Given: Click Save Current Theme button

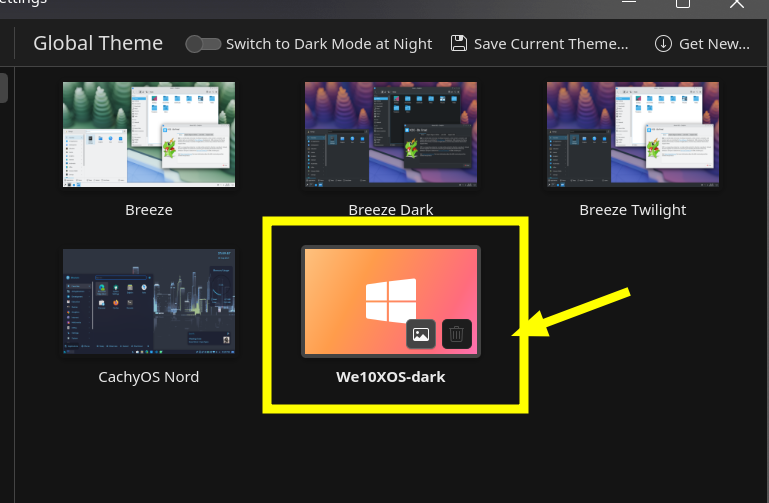Looking at the screenshot, I should pos(539,44).
